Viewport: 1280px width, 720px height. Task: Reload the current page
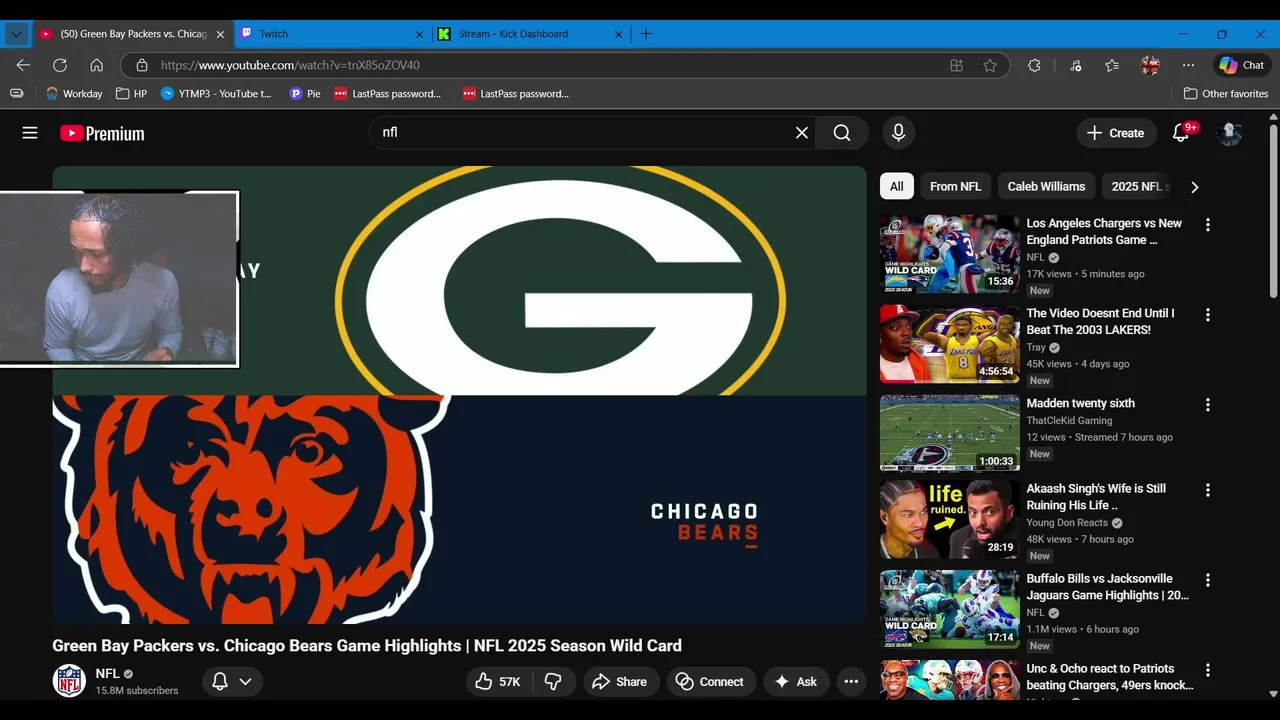60,65
